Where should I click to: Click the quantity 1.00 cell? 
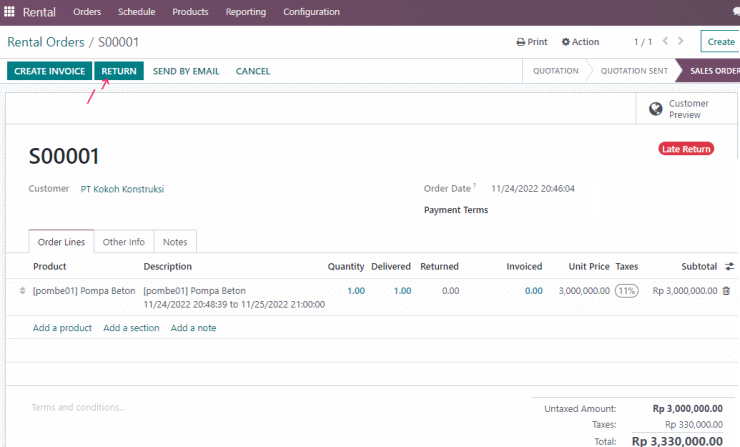[356, 291]
